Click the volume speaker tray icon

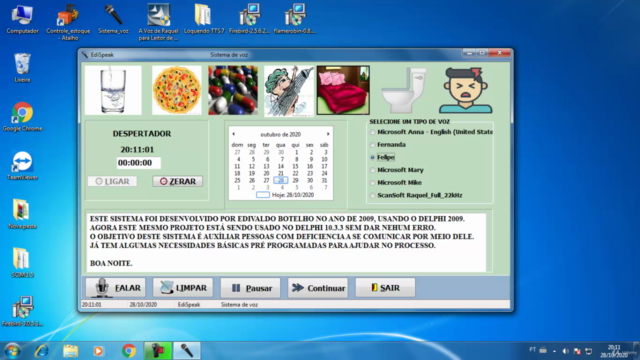point(565,351)
